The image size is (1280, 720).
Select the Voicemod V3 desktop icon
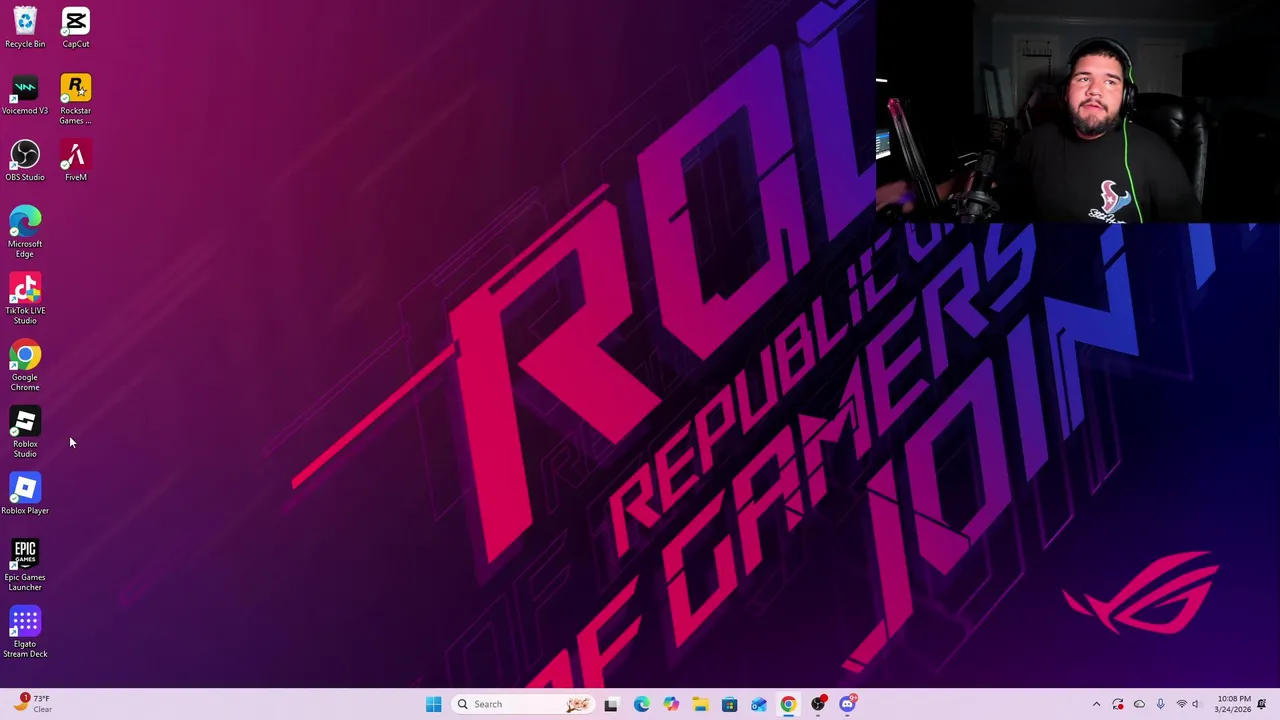[x=25, y=95]
